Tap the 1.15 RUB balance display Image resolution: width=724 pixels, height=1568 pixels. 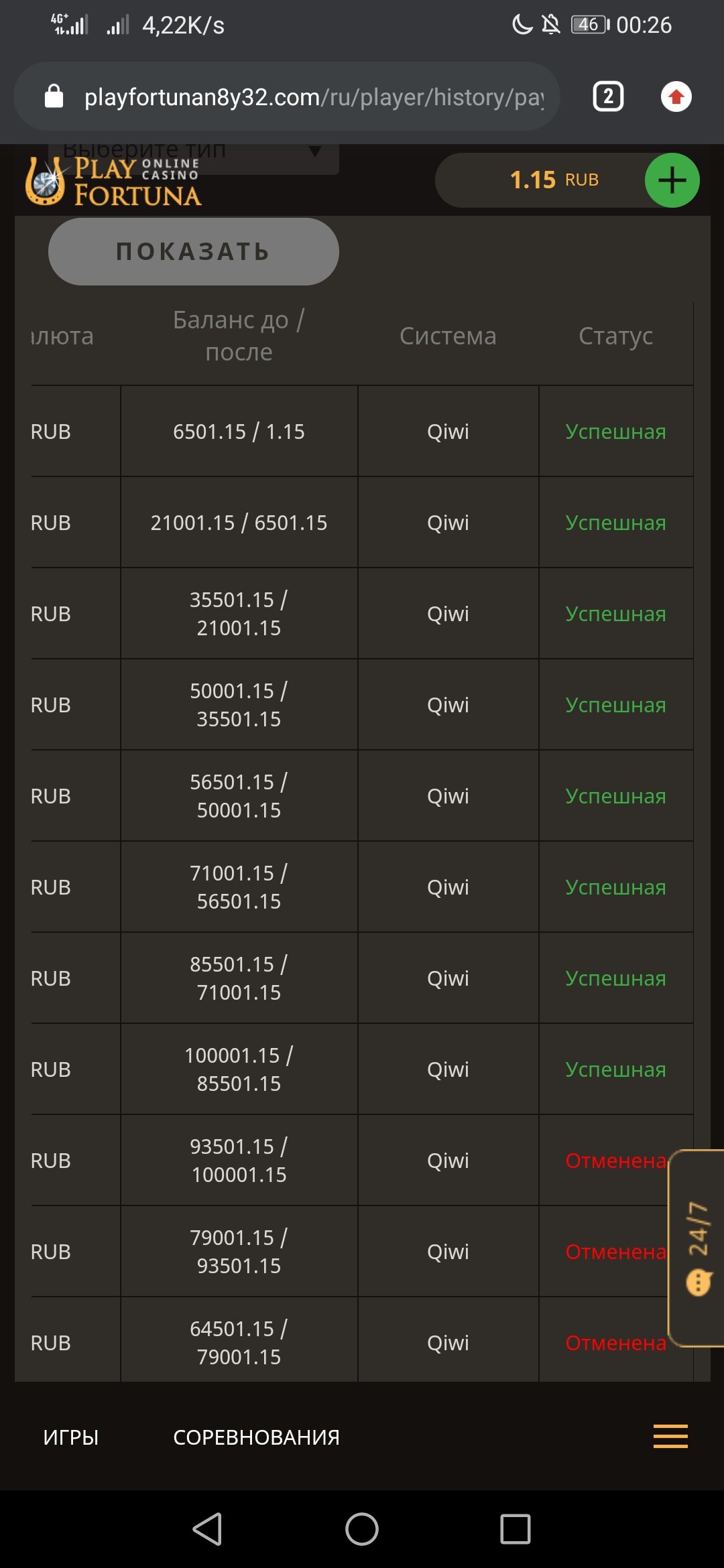pyautogui.click(x=554, y=180)
